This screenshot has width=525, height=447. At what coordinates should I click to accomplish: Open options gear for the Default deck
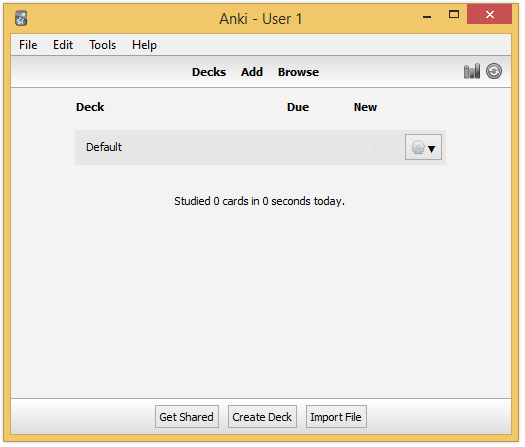423,148
